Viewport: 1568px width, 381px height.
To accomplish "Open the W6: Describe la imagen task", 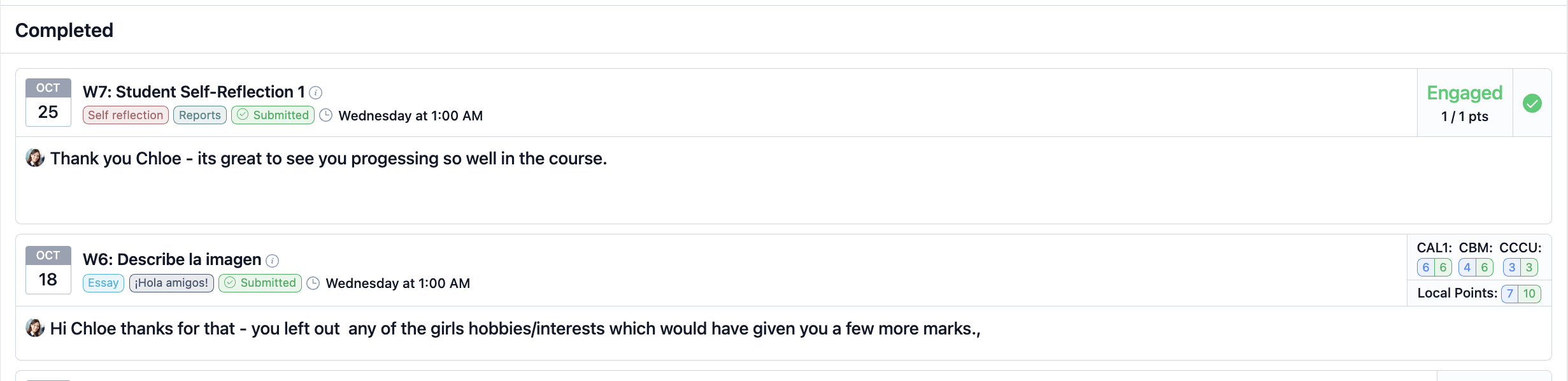I will click(172, 260).
